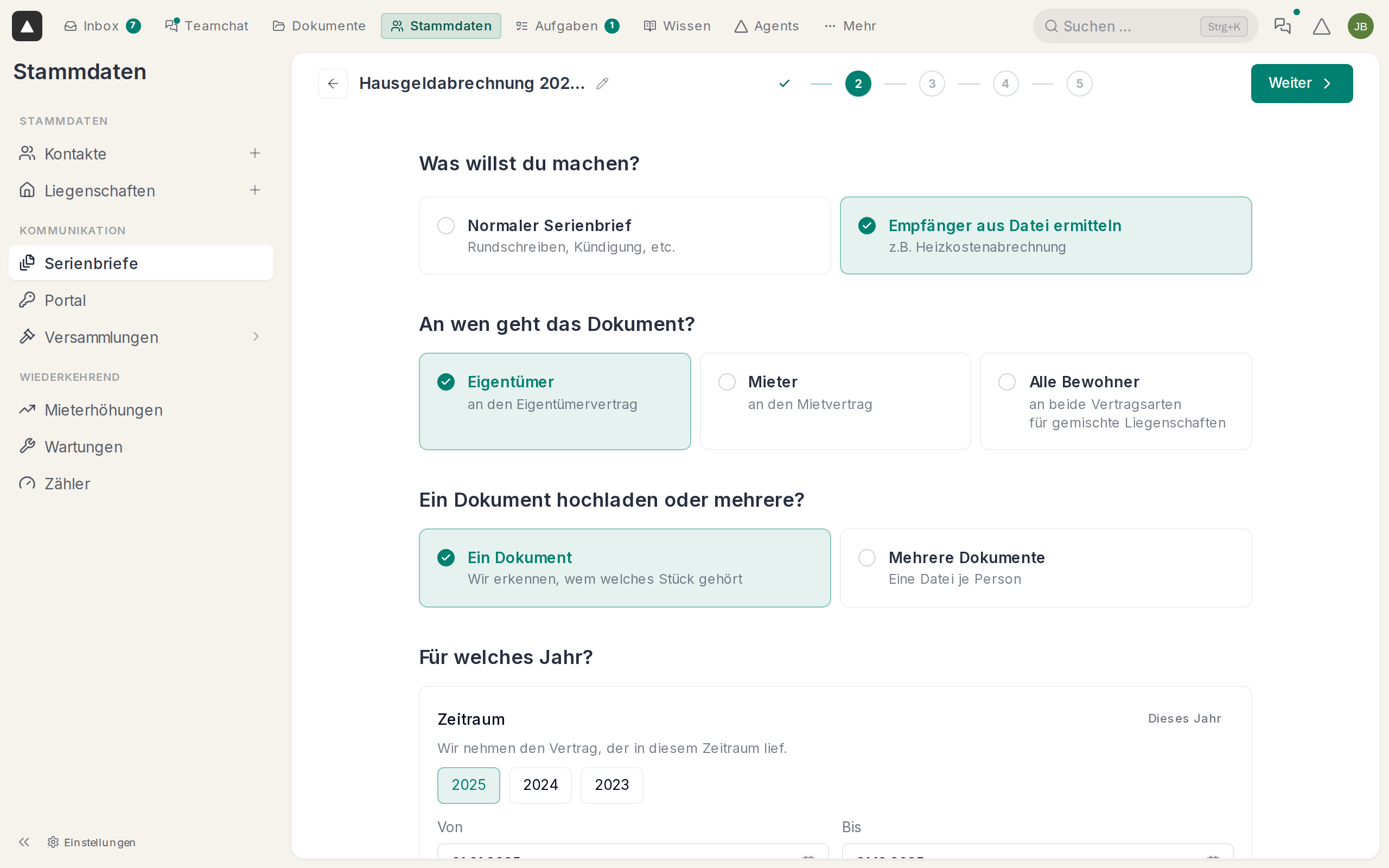Open the Aufgaben tab
This screenshot has width=1389, height=868.
pyautogui.click(x=567, y=26)
